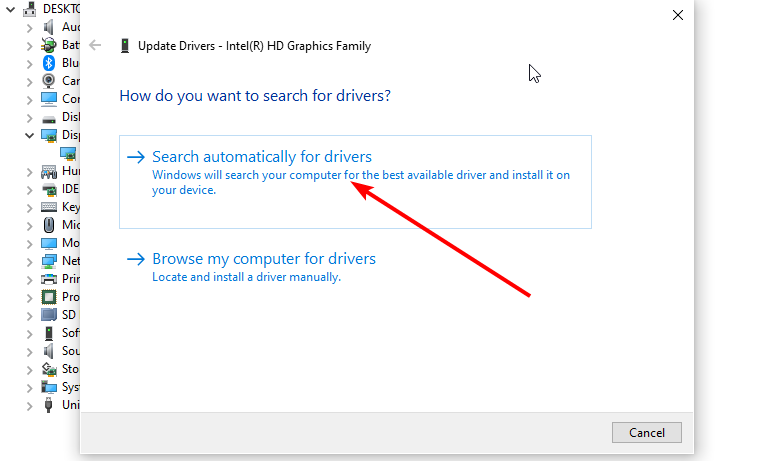Choose 'Search automatically for drivers'
Image resolution: width=775 pixels, height=461 pixels.
tap(355, 182)
